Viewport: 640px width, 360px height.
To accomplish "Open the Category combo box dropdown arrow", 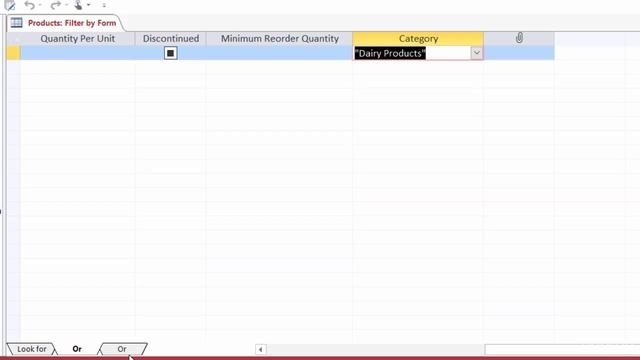I will pyautogui.click(x=476, y=53).
